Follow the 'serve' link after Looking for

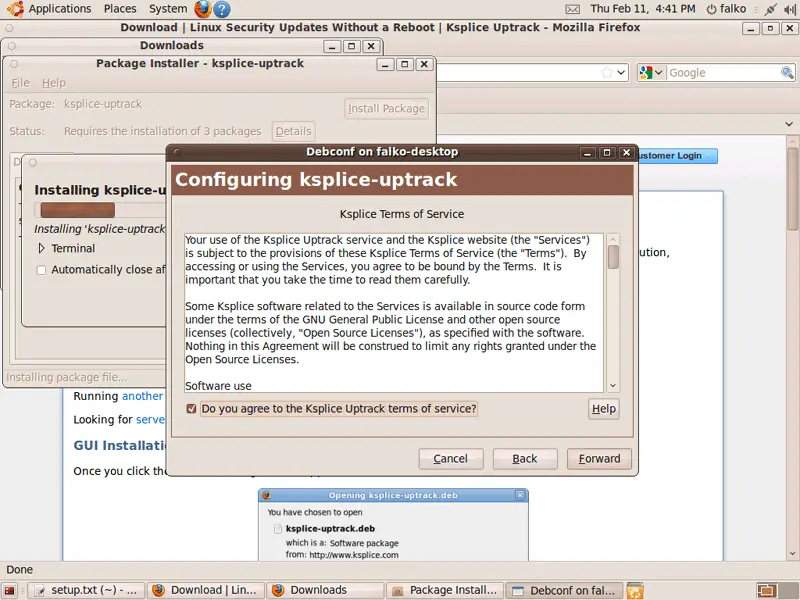[x=151, y=419]
